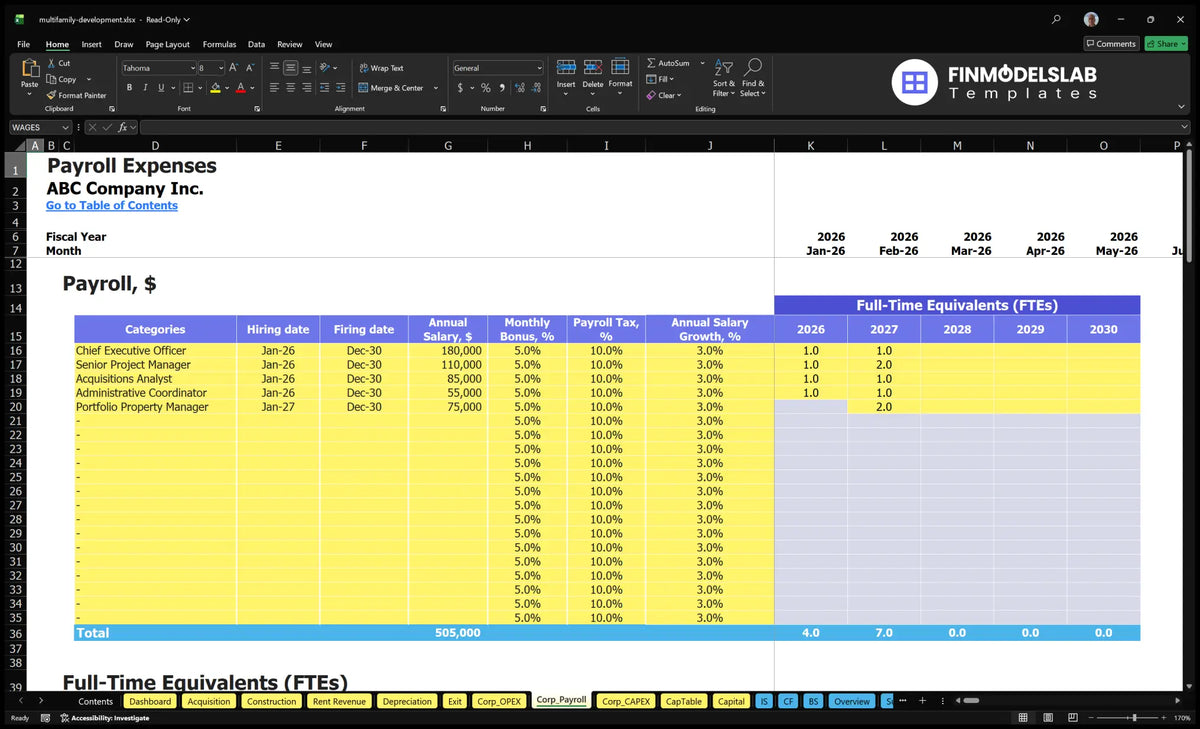
Task: Apply percent style format
Action: click(486, 88)
